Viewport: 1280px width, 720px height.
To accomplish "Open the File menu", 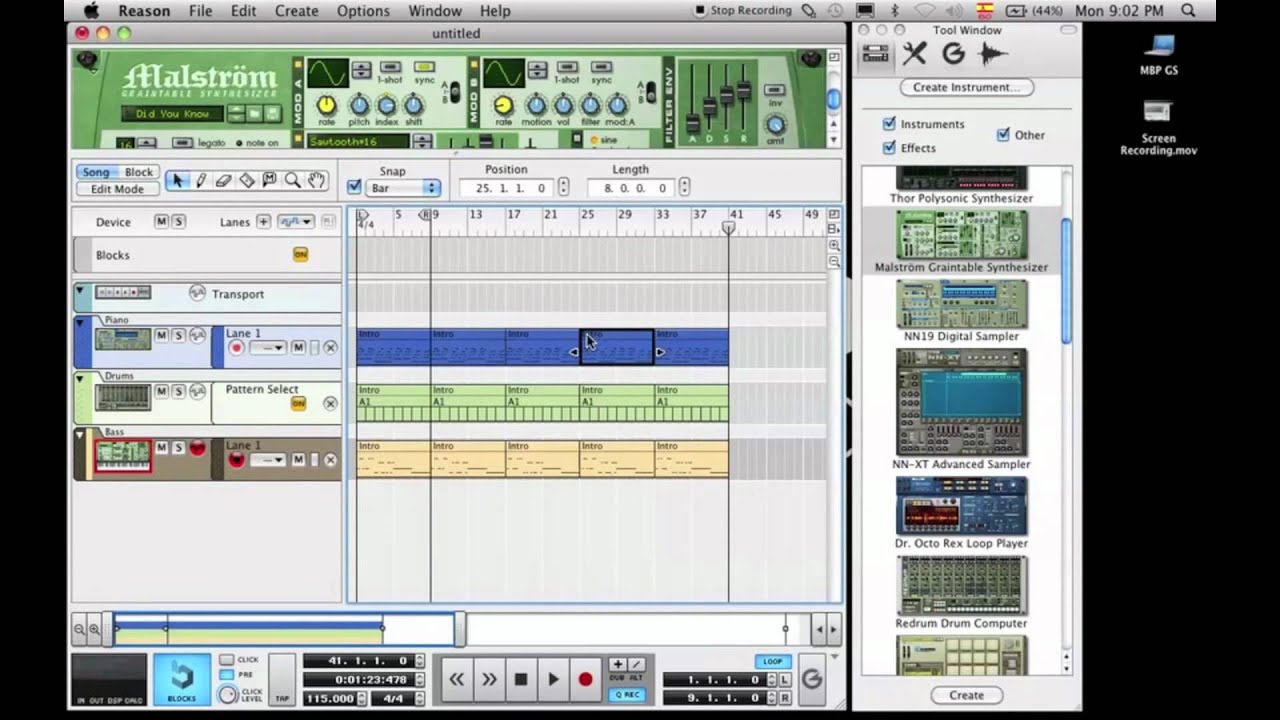I will coord(200,11).
